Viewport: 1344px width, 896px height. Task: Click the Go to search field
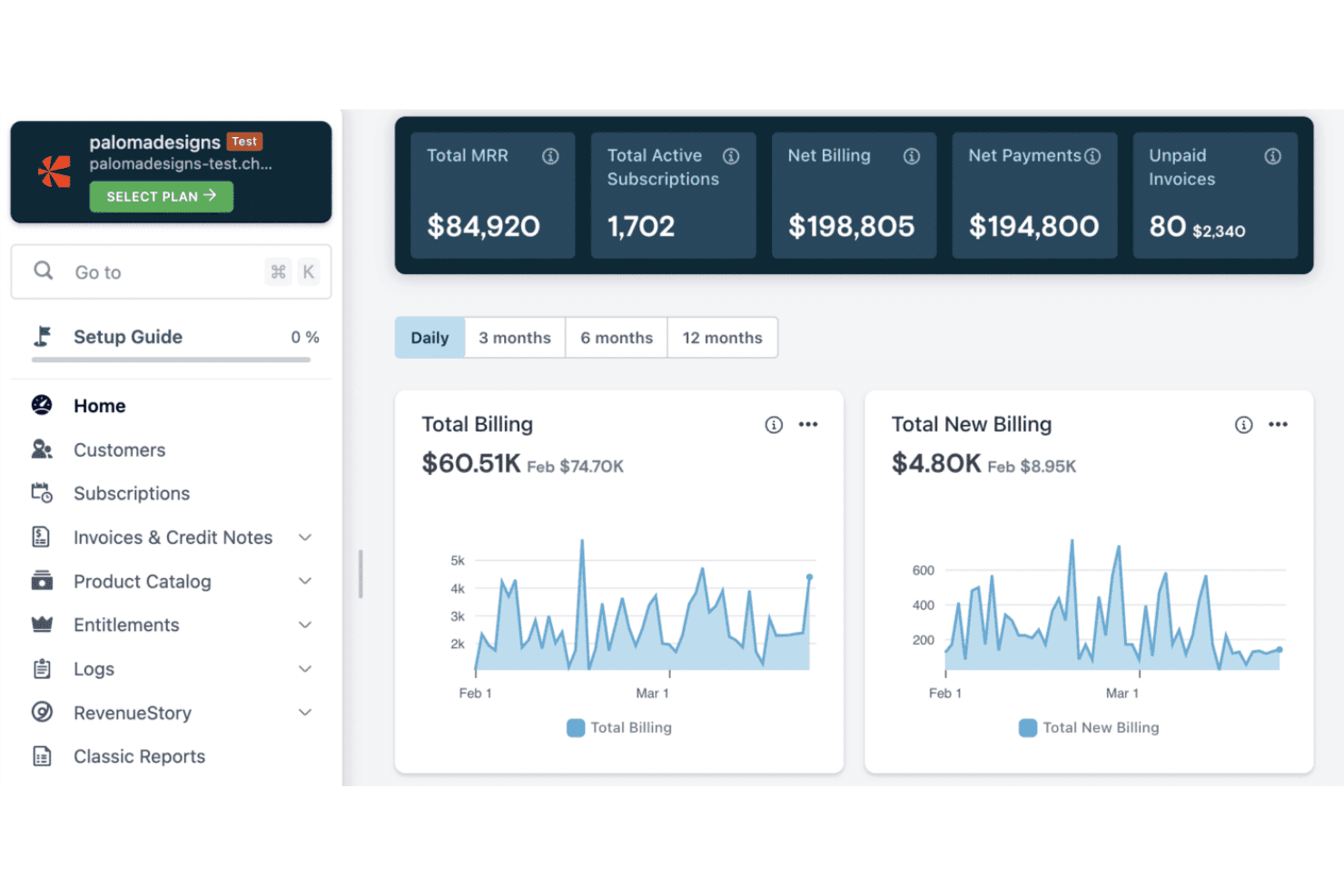coord(171,271)
